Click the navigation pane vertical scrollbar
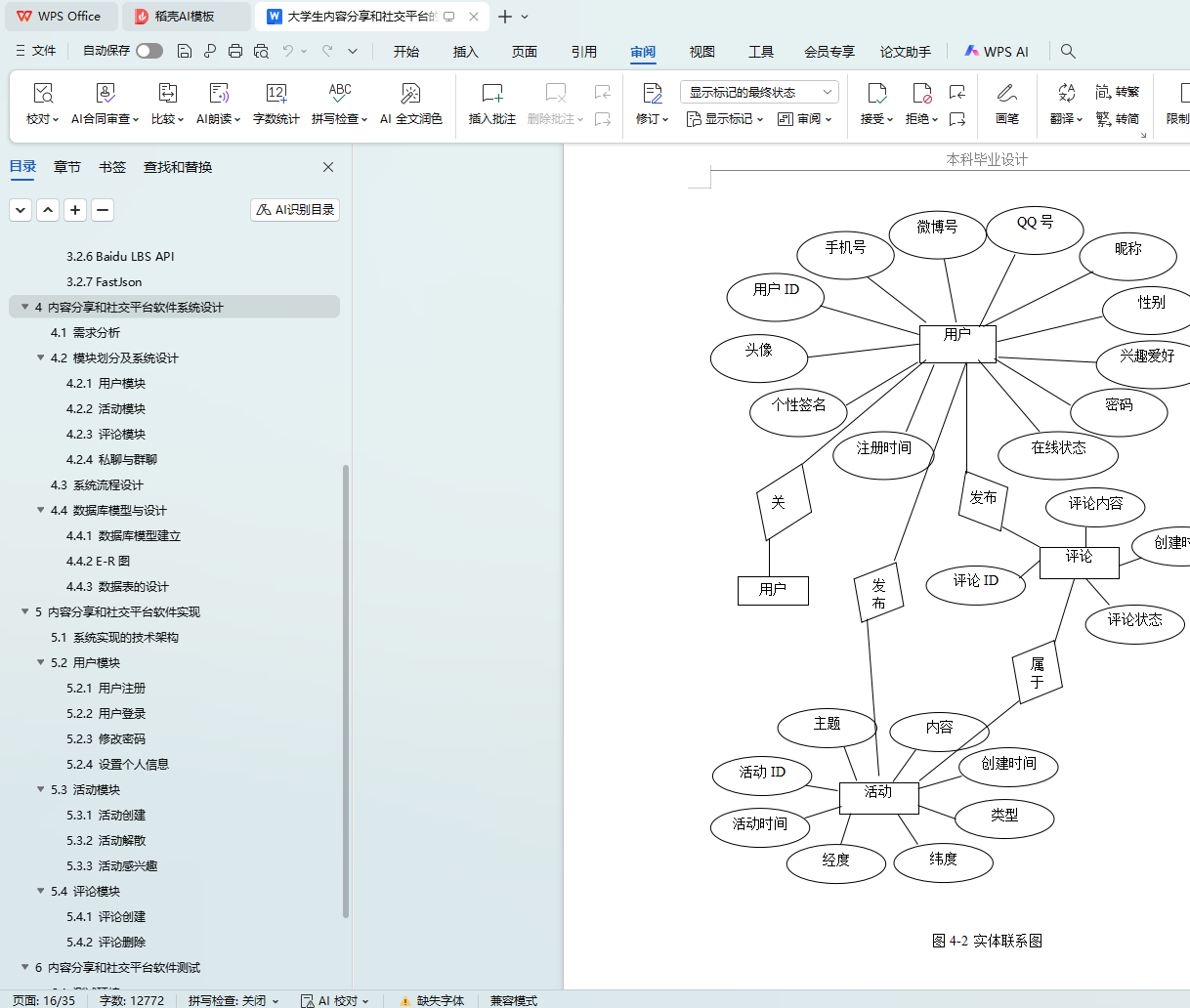 (x=346, y=684)
